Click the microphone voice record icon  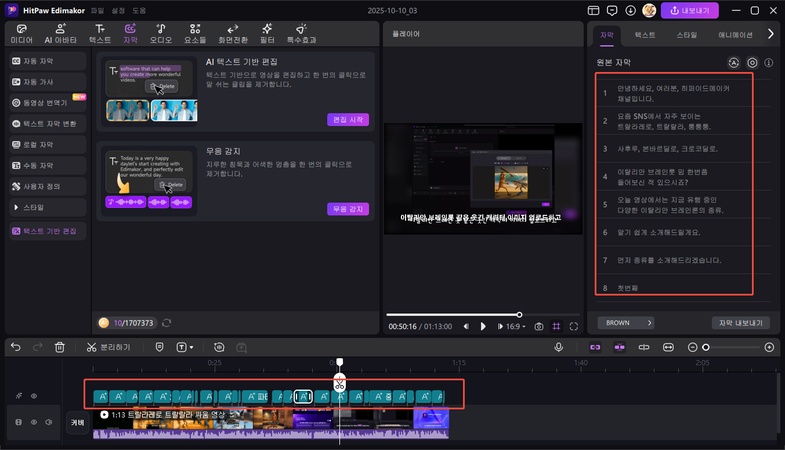pyautogui.click(x=559, y=347)
